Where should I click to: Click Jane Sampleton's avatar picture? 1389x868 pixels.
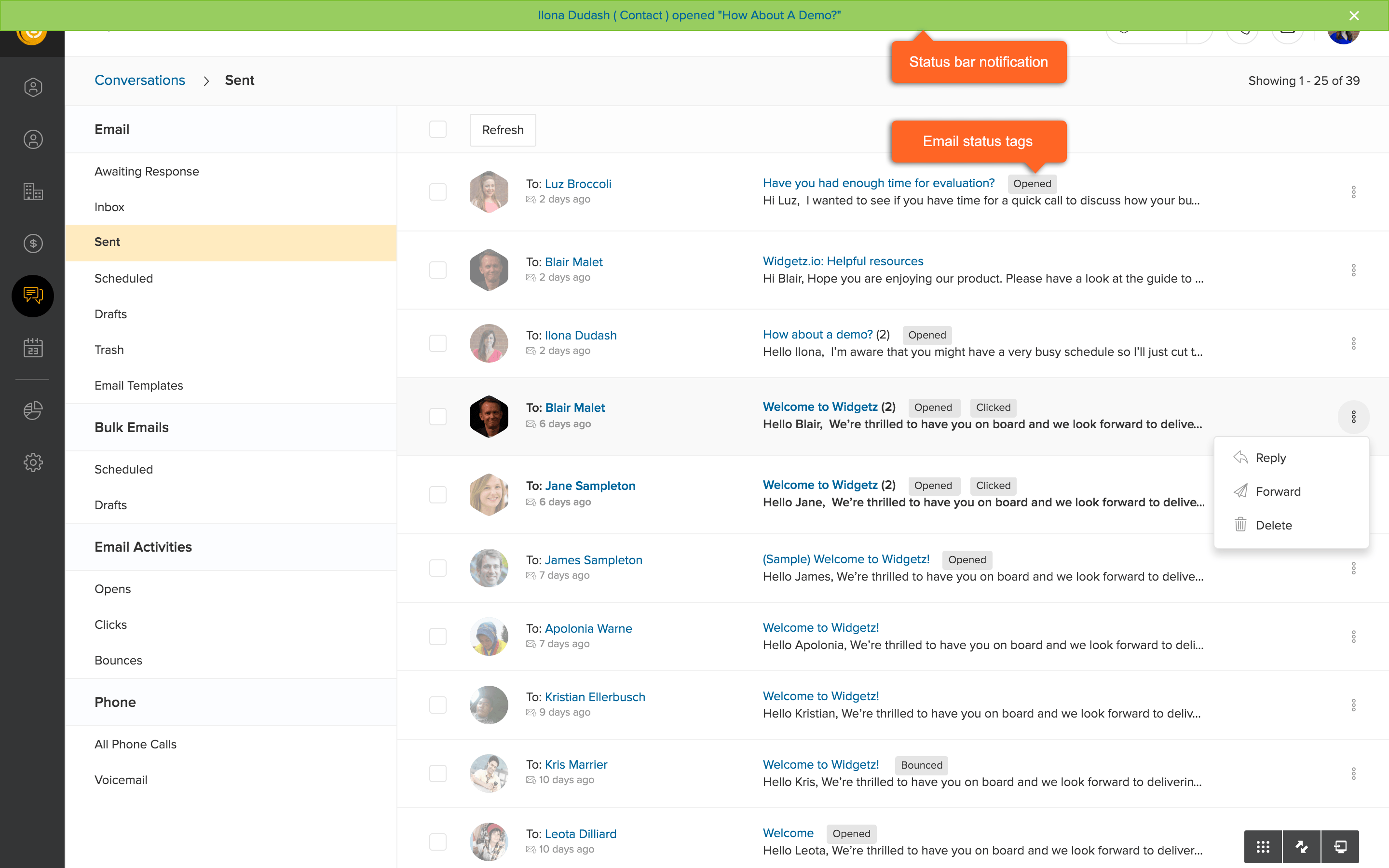(489, 494)
